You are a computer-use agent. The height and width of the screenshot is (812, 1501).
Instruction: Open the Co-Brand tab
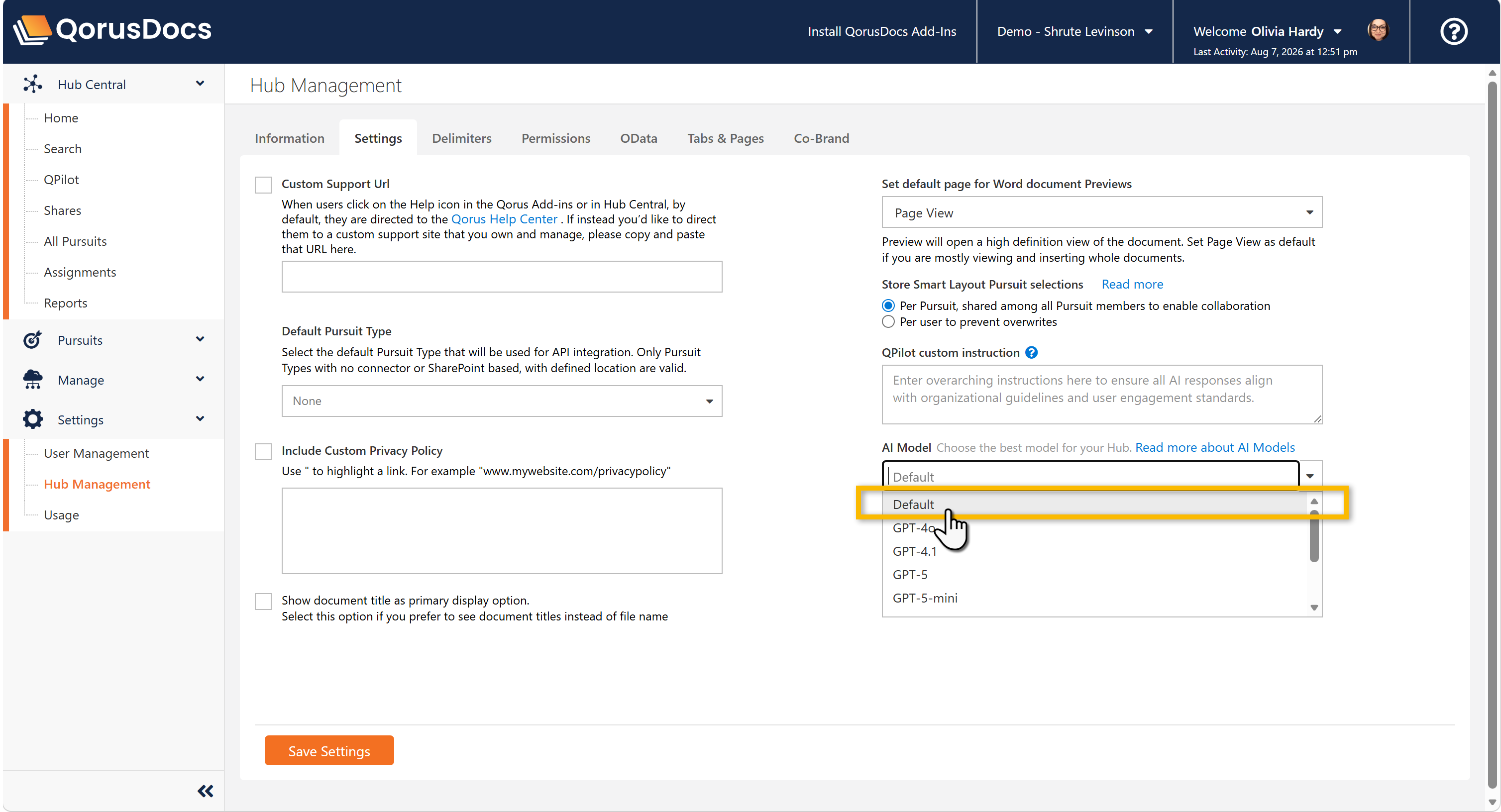pos(821,138)
